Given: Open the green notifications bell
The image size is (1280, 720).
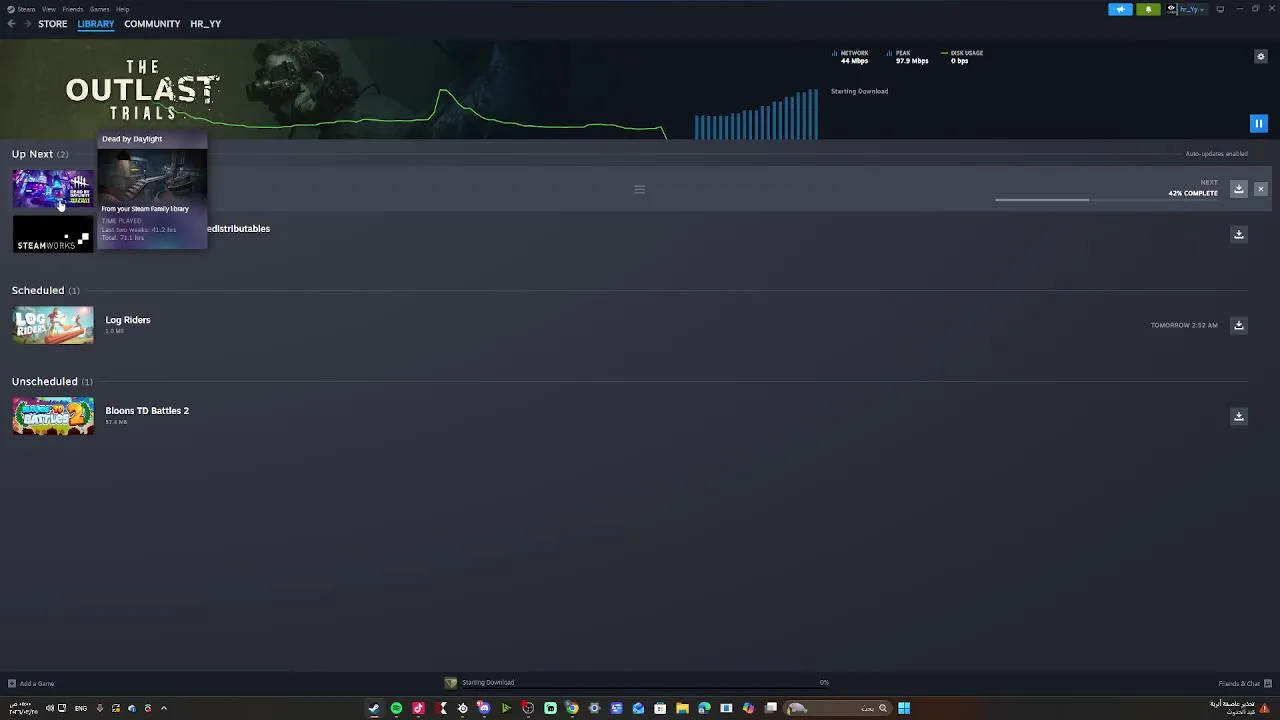Looking at the screenshot, I should [1148, 9].
